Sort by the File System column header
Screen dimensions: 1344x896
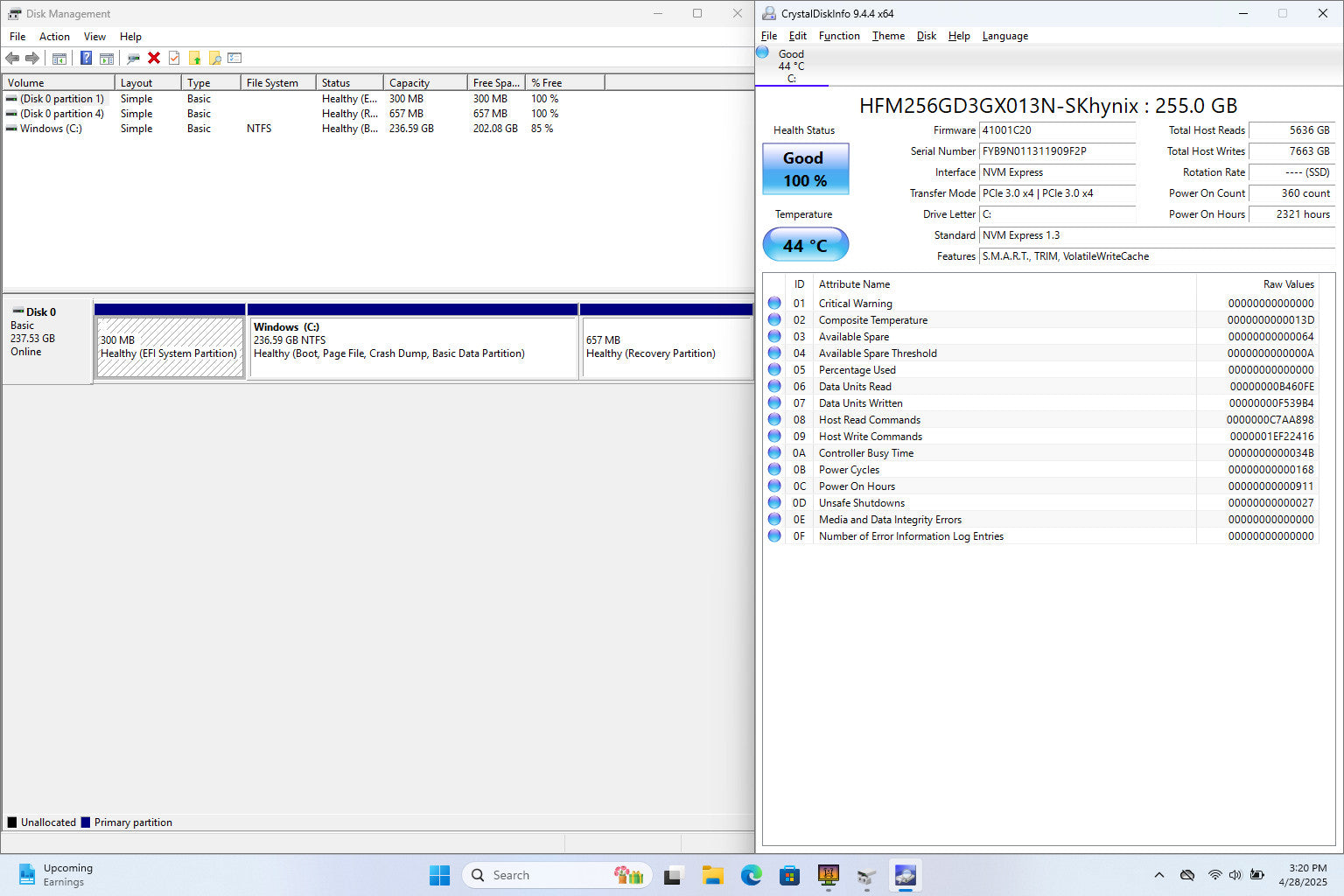pyautogui.click(x=278, y=82)
